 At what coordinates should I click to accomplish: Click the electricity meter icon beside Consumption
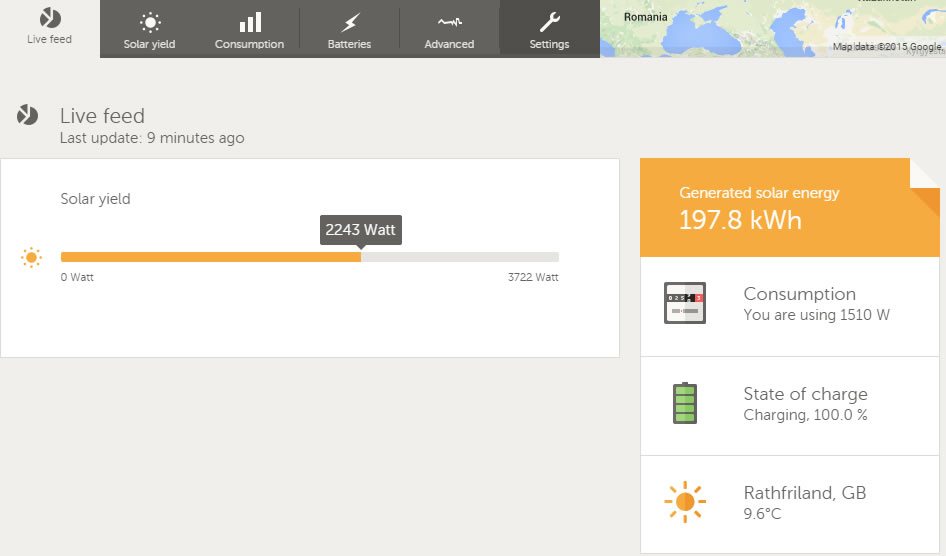pyautogui.click(x=685, y=303)
